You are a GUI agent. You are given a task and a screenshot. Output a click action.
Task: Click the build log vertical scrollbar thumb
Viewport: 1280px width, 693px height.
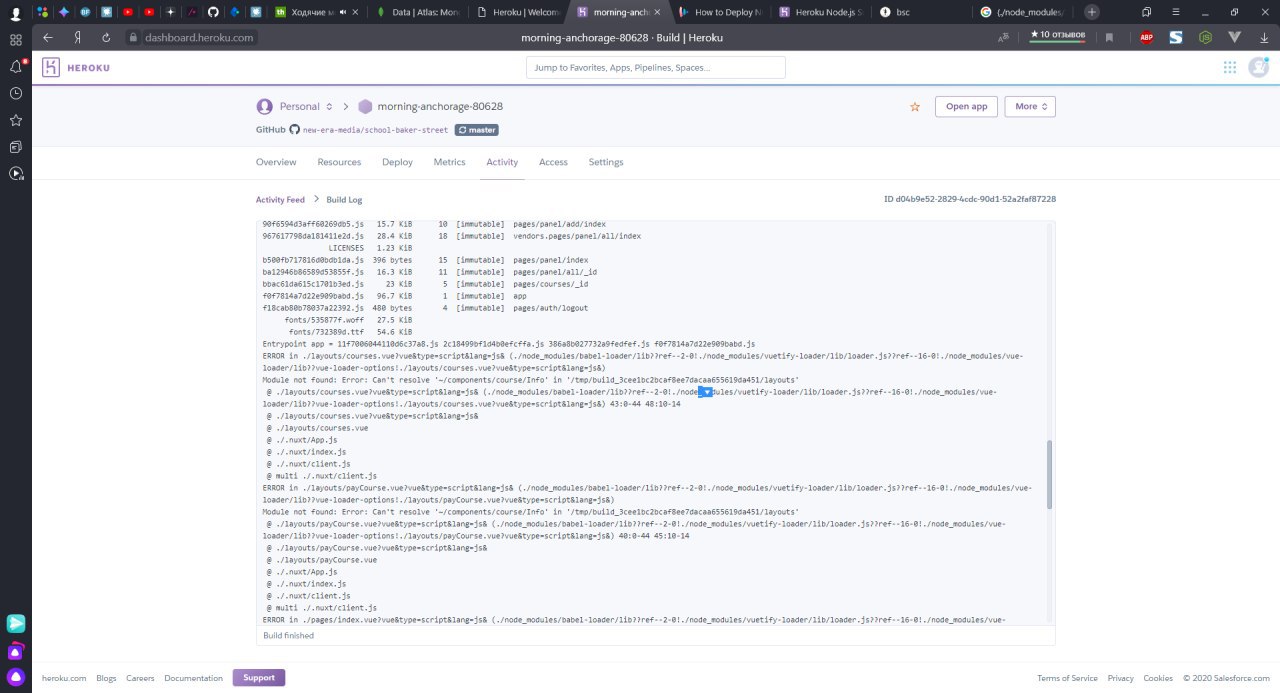pyautogui.click(x=1049, y=474)
